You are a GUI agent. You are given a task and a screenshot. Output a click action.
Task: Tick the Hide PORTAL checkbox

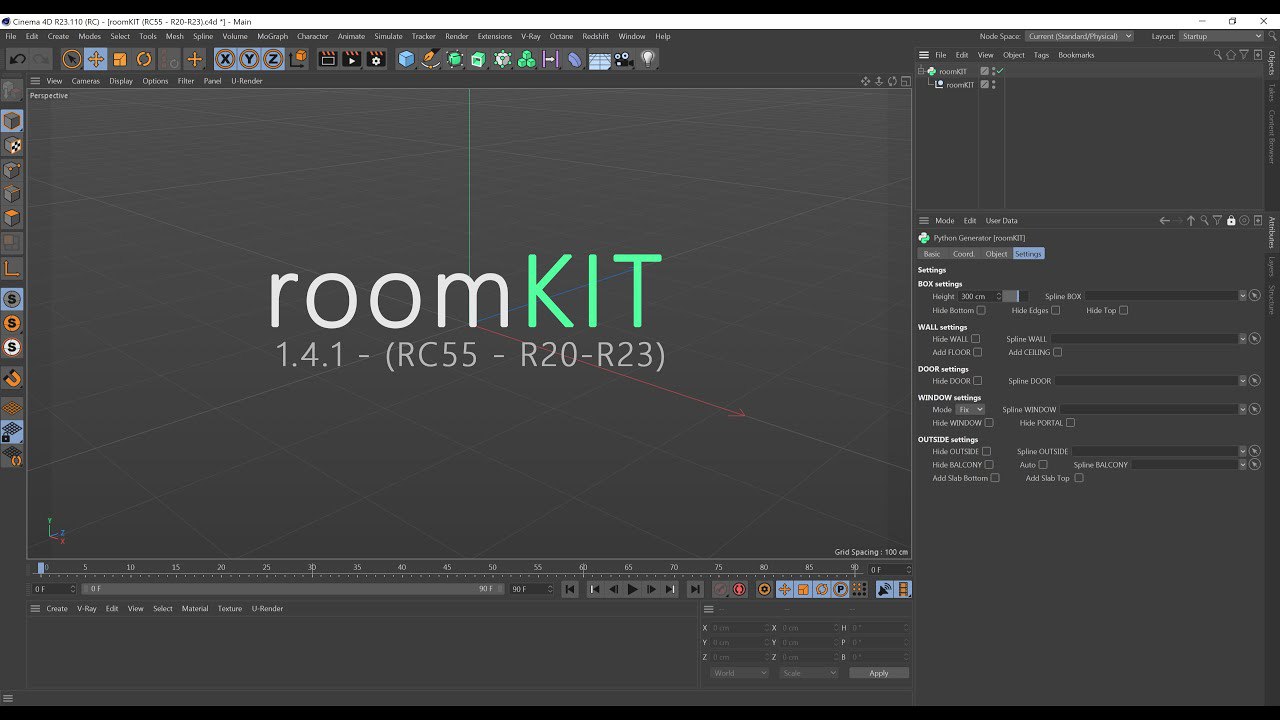(x=1070, y=423)
